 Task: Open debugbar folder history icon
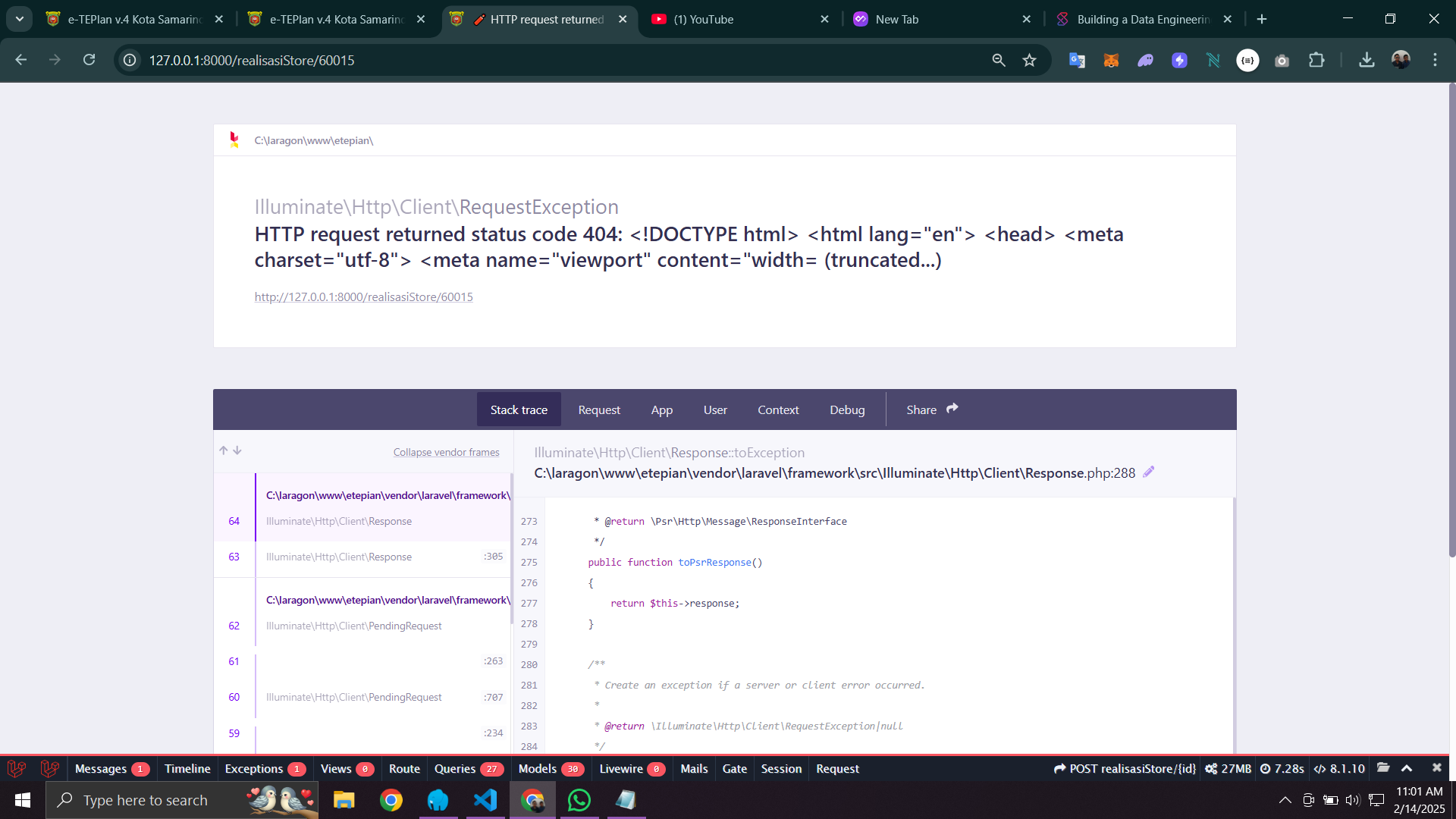click(1383, 768)
